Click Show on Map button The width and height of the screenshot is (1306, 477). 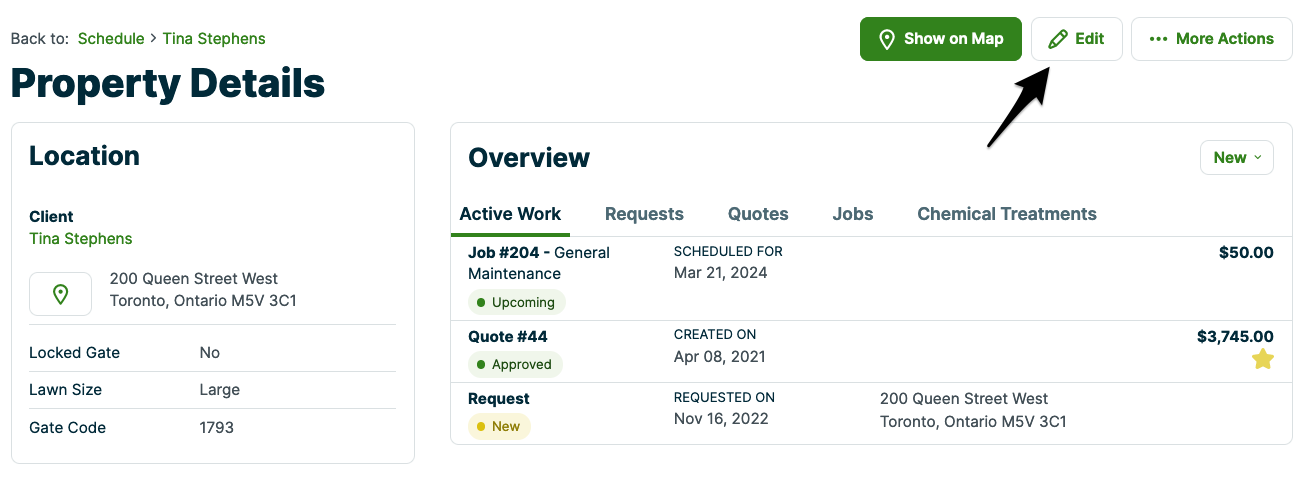[x=940, y=39]
